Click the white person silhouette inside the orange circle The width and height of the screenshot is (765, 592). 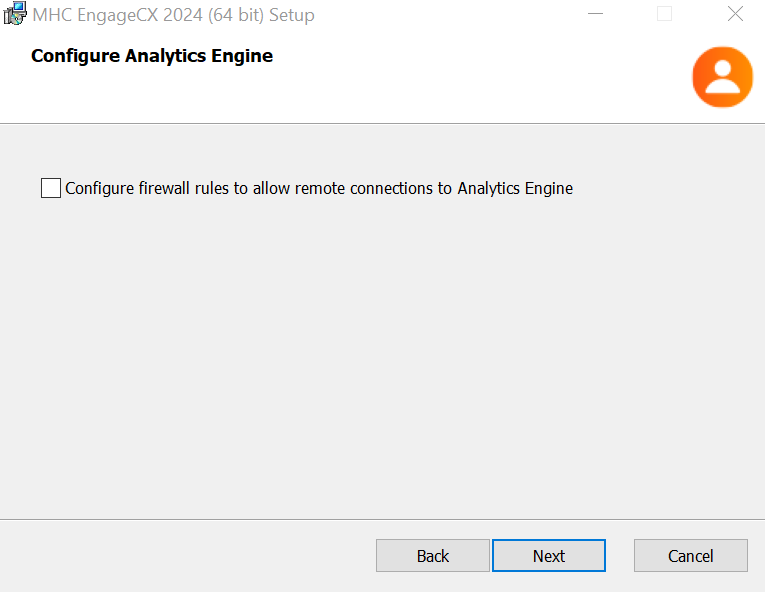tap(723, 77)
